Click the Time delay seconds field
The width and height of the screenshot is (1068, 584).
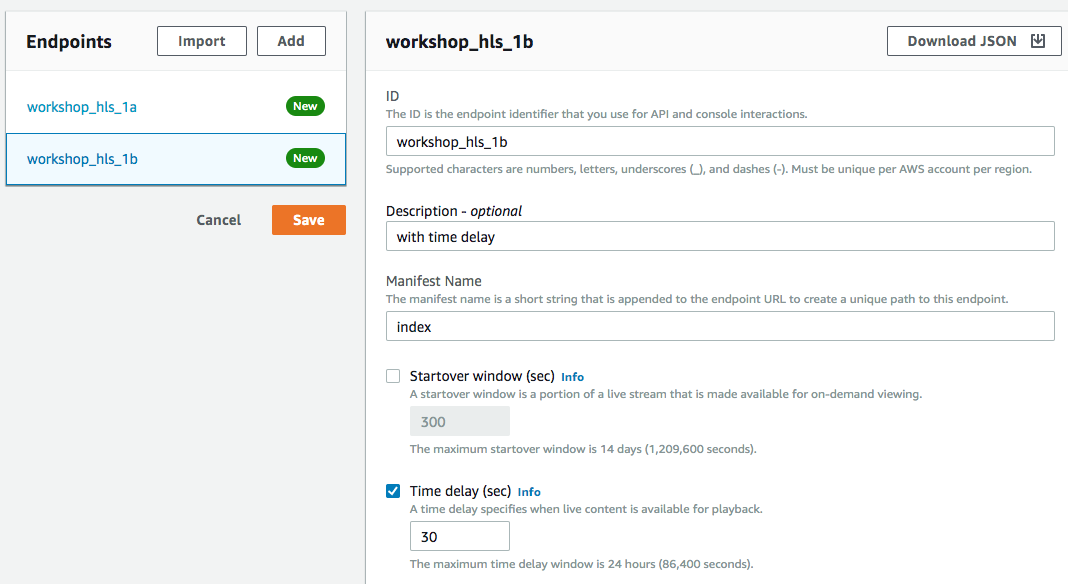460,536
